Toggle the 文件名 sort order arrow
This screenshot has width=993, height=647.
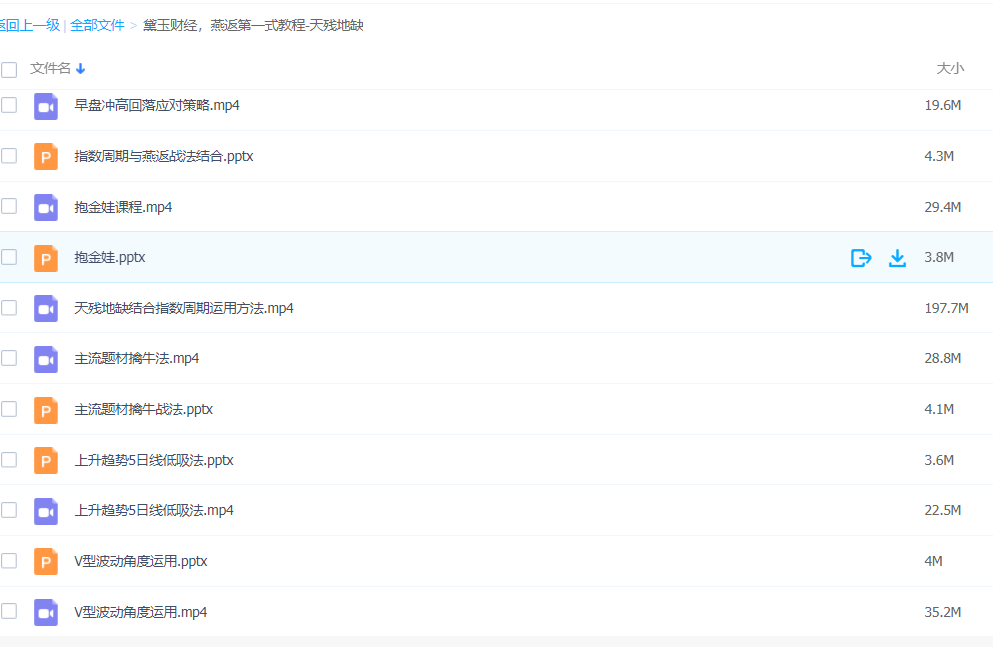click(79, 69)
